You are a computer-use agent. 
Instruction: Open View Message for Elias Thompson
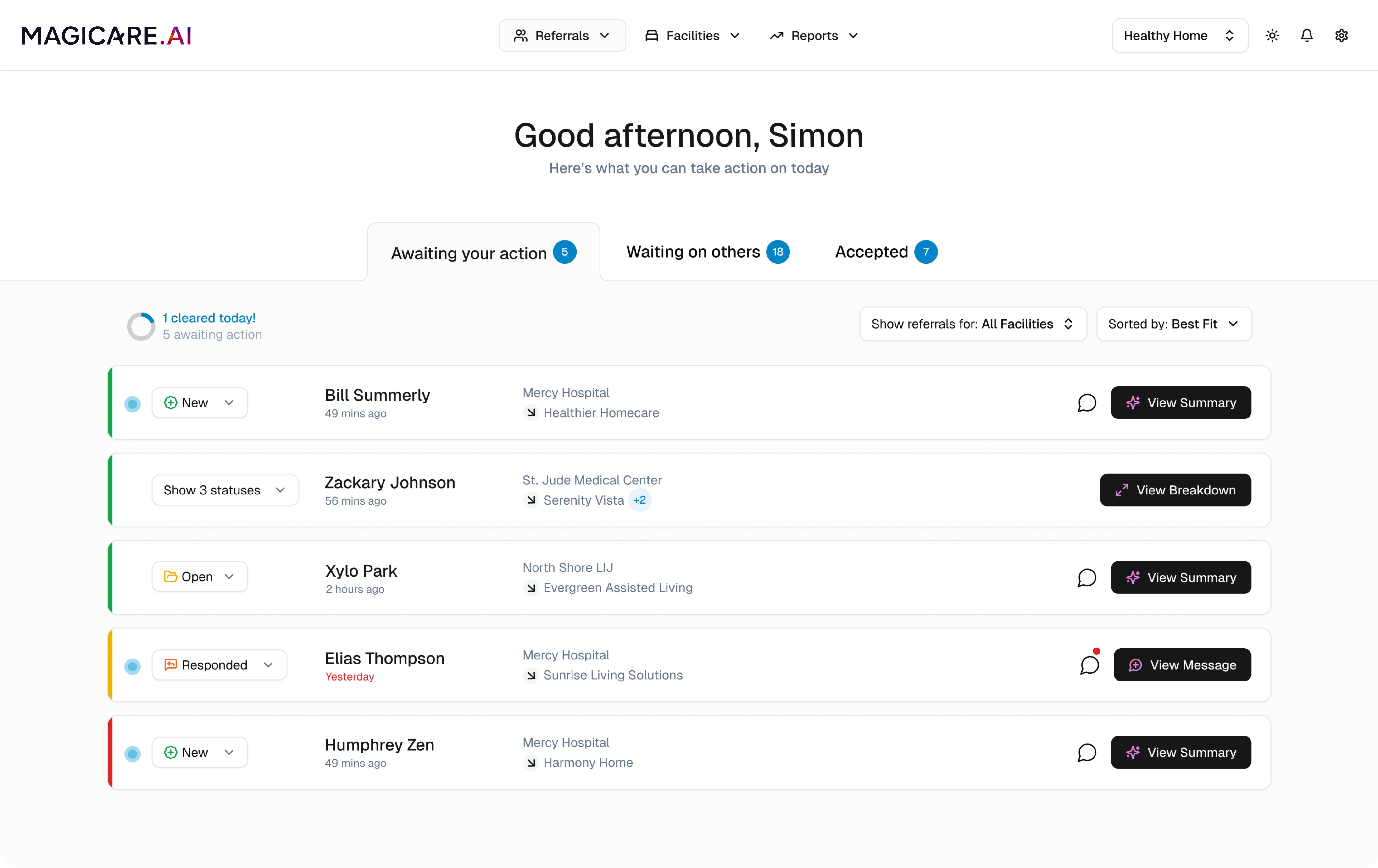tap(1182, 665)
